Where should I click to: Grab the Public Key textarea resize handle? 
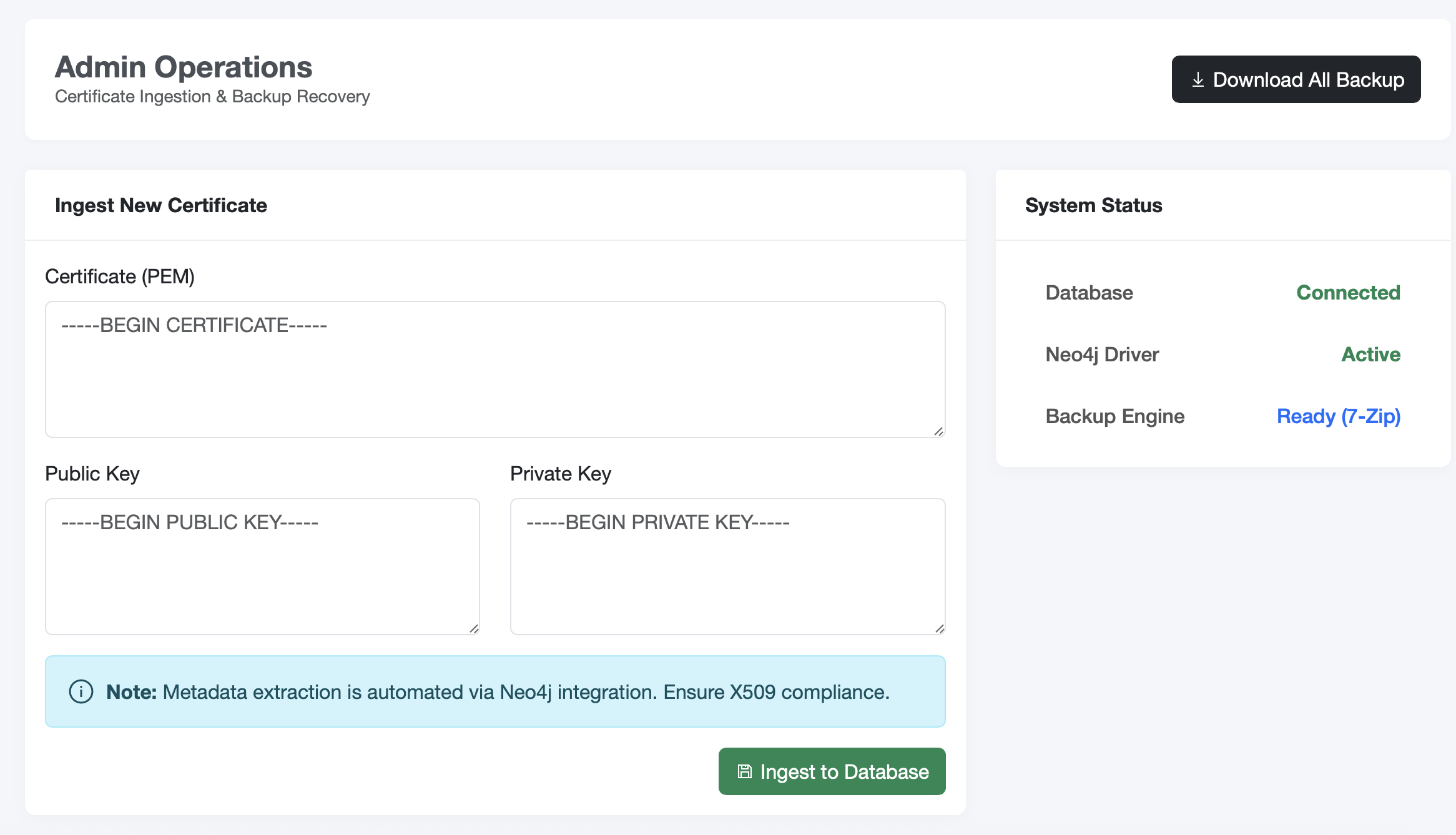[x=473, y=628]
